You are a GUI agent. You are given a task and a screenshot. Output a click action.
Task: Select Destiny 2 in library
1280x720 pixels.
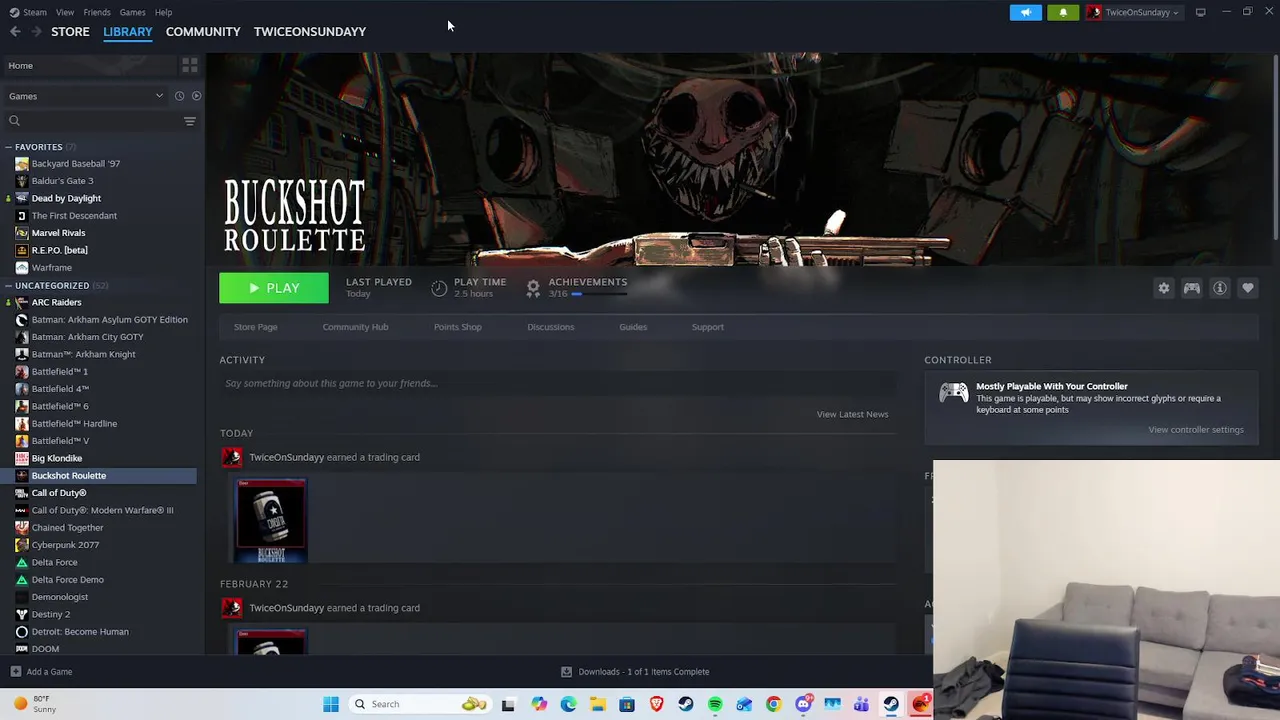pyautogui.click(x=50, y=614)
